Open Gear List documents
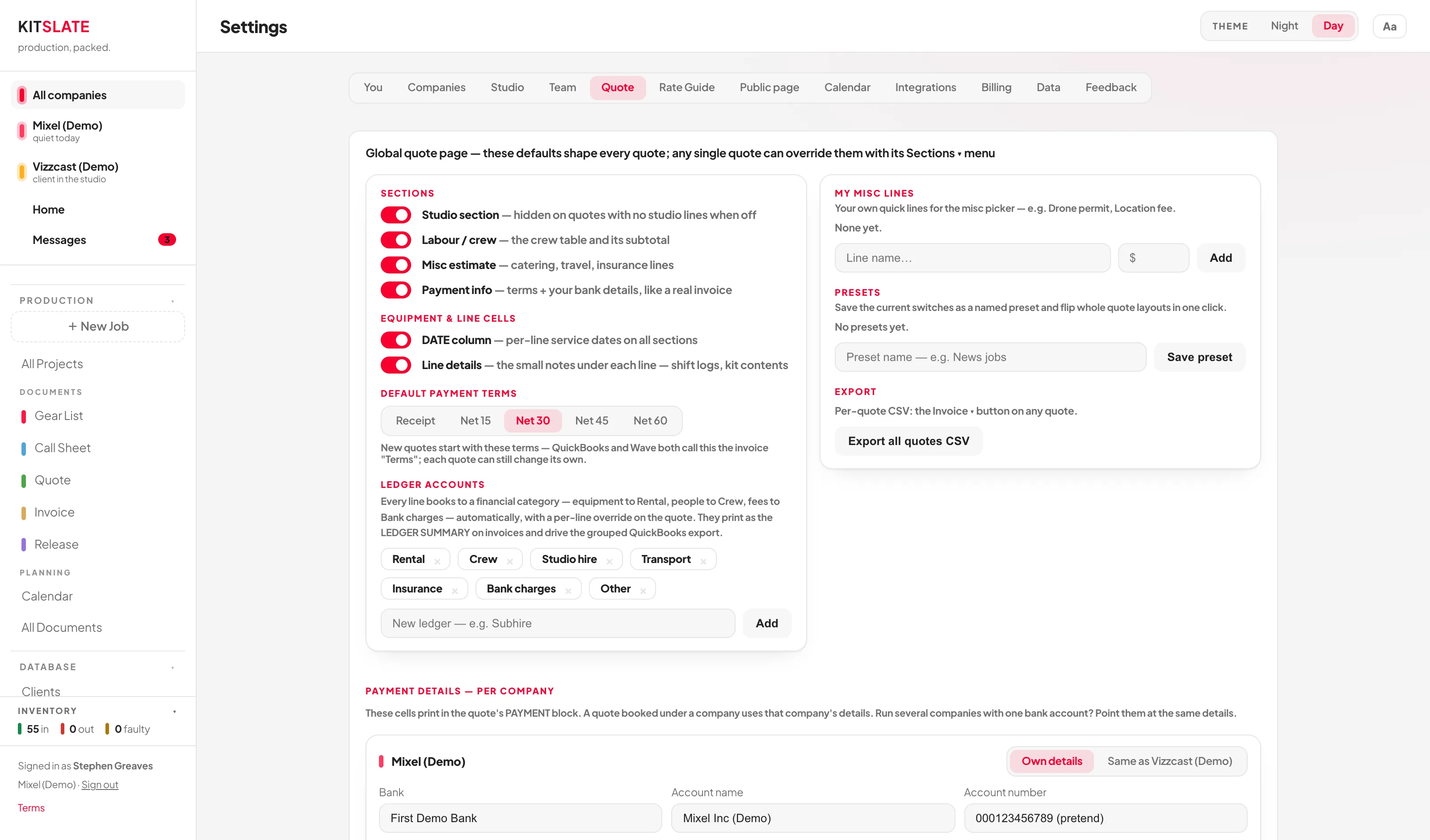Screen dimensions: 1430x840 click(97, 416)
